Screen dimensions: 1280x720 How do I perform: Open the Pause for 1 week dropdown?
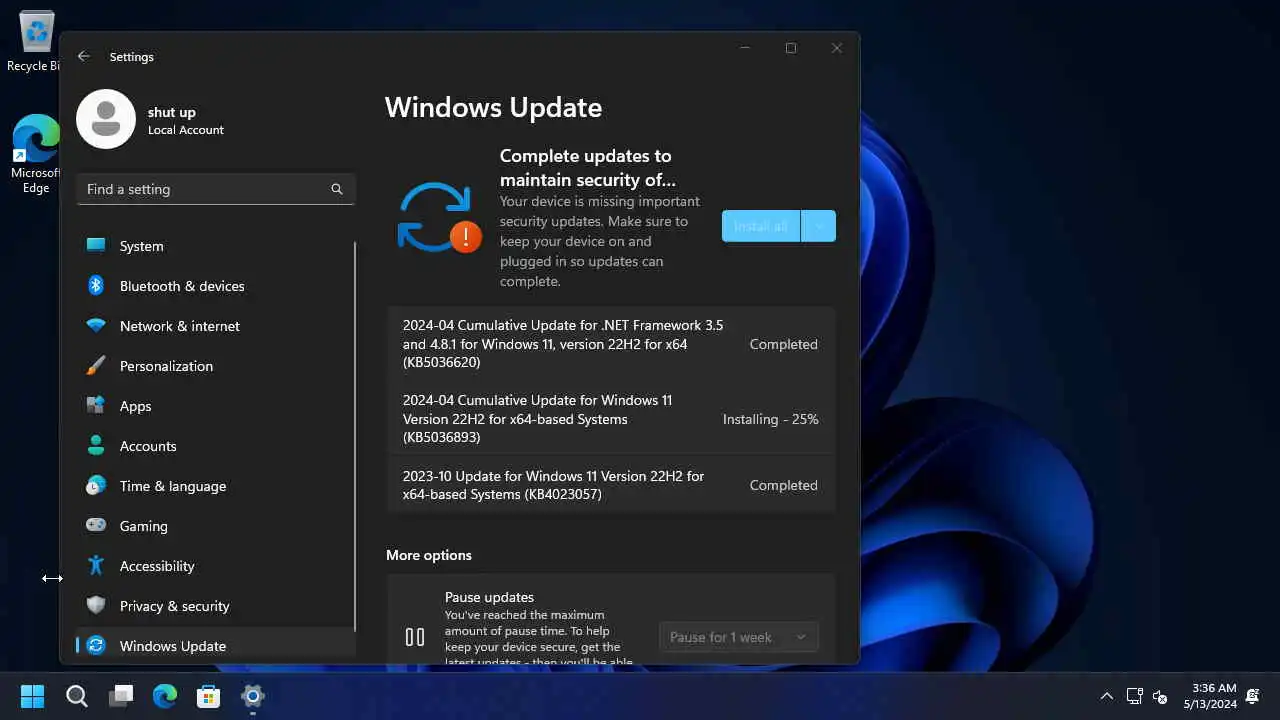pyautogui.click(x=739, y=637)
